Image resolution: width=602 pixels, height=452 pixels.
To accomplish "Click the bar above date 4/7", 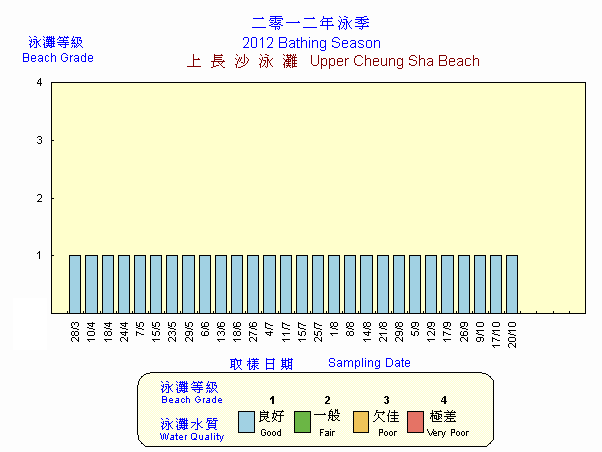I will (x=270, y=284).
